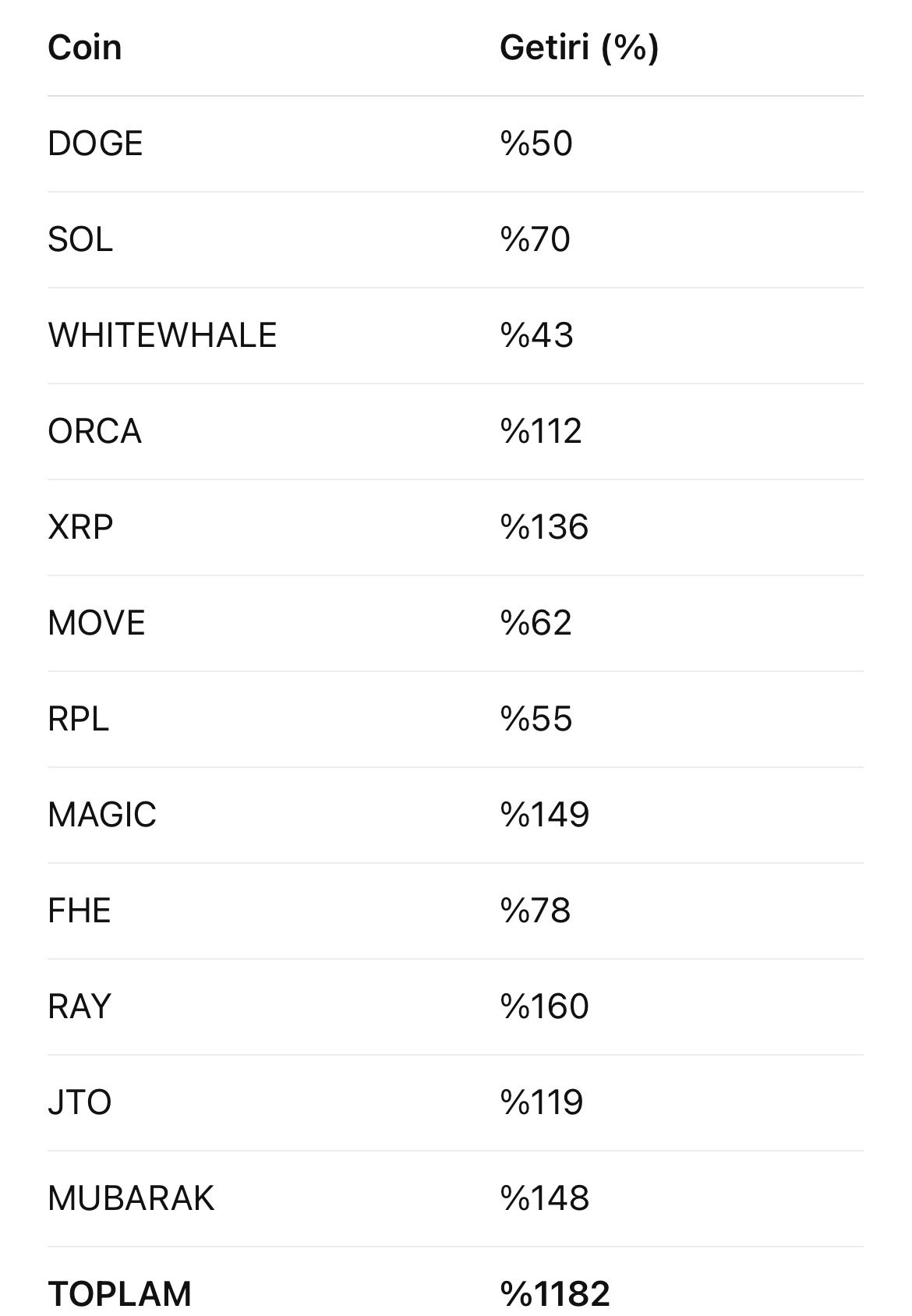
Task: Click the SOL row label
Action: 80,239
